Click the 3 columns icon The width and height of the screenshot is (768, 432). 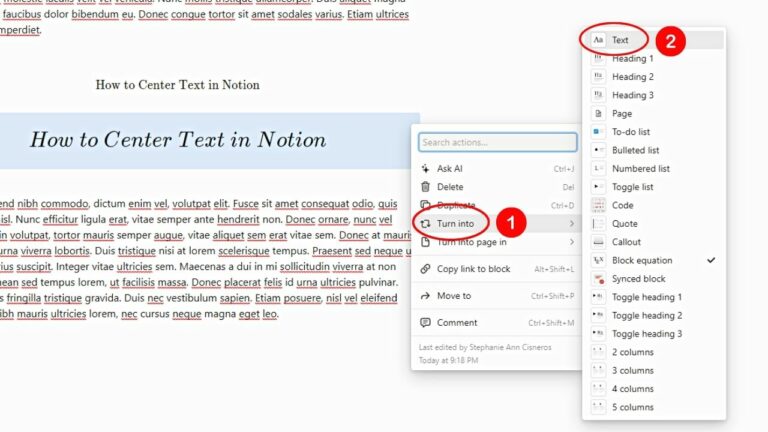point(598,371)
